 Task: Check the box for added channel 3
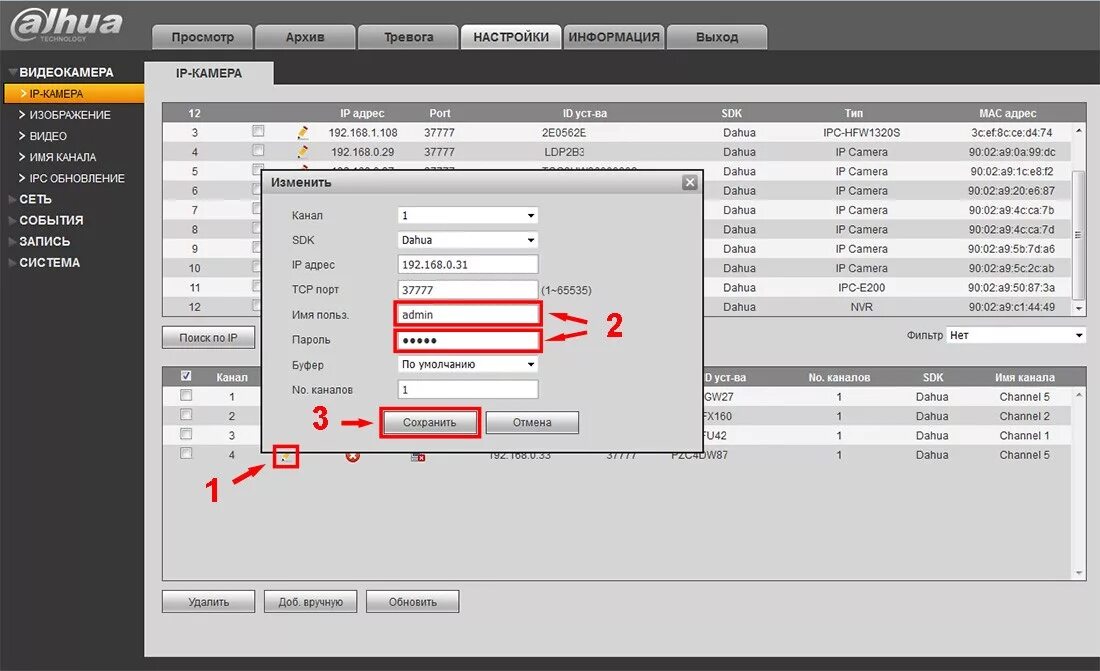click(x=186, y=434)
